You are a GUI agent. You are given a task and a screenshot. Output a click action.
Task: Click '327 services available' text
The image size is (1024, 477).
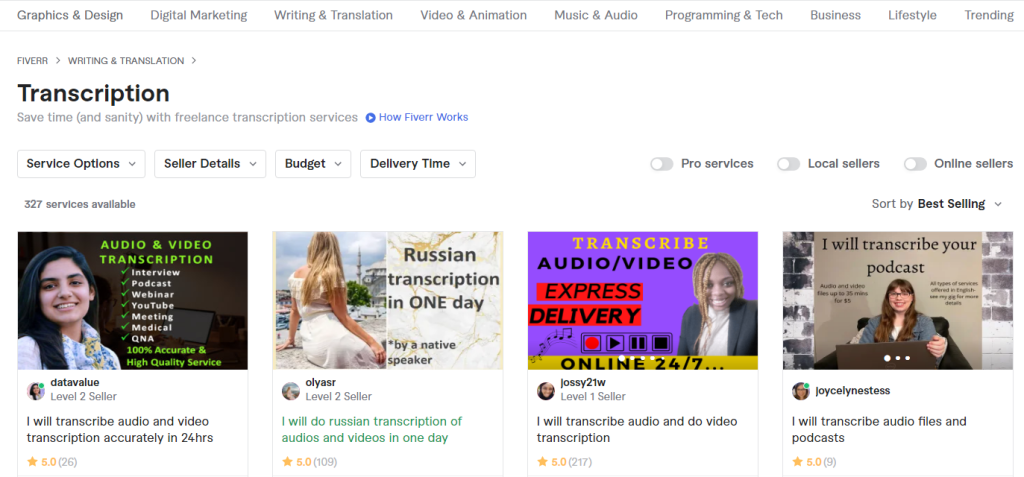80,204
